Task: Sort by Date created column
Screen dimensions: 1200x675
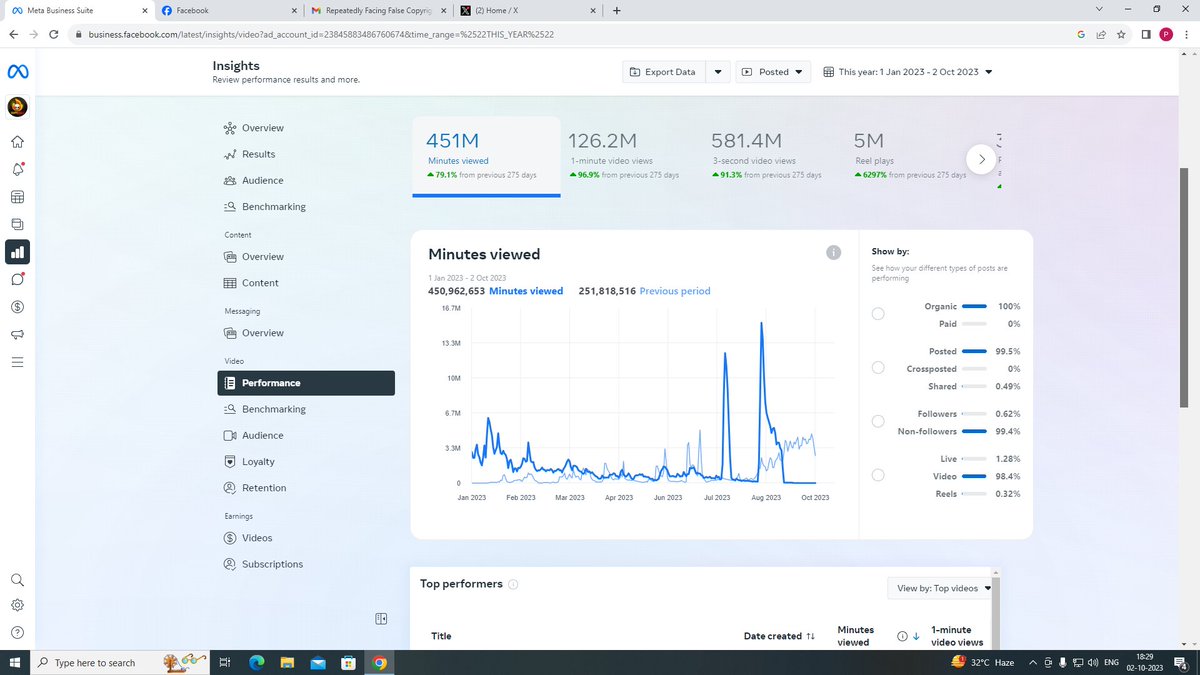Action: pyautogui.click(x=780, y=636)
